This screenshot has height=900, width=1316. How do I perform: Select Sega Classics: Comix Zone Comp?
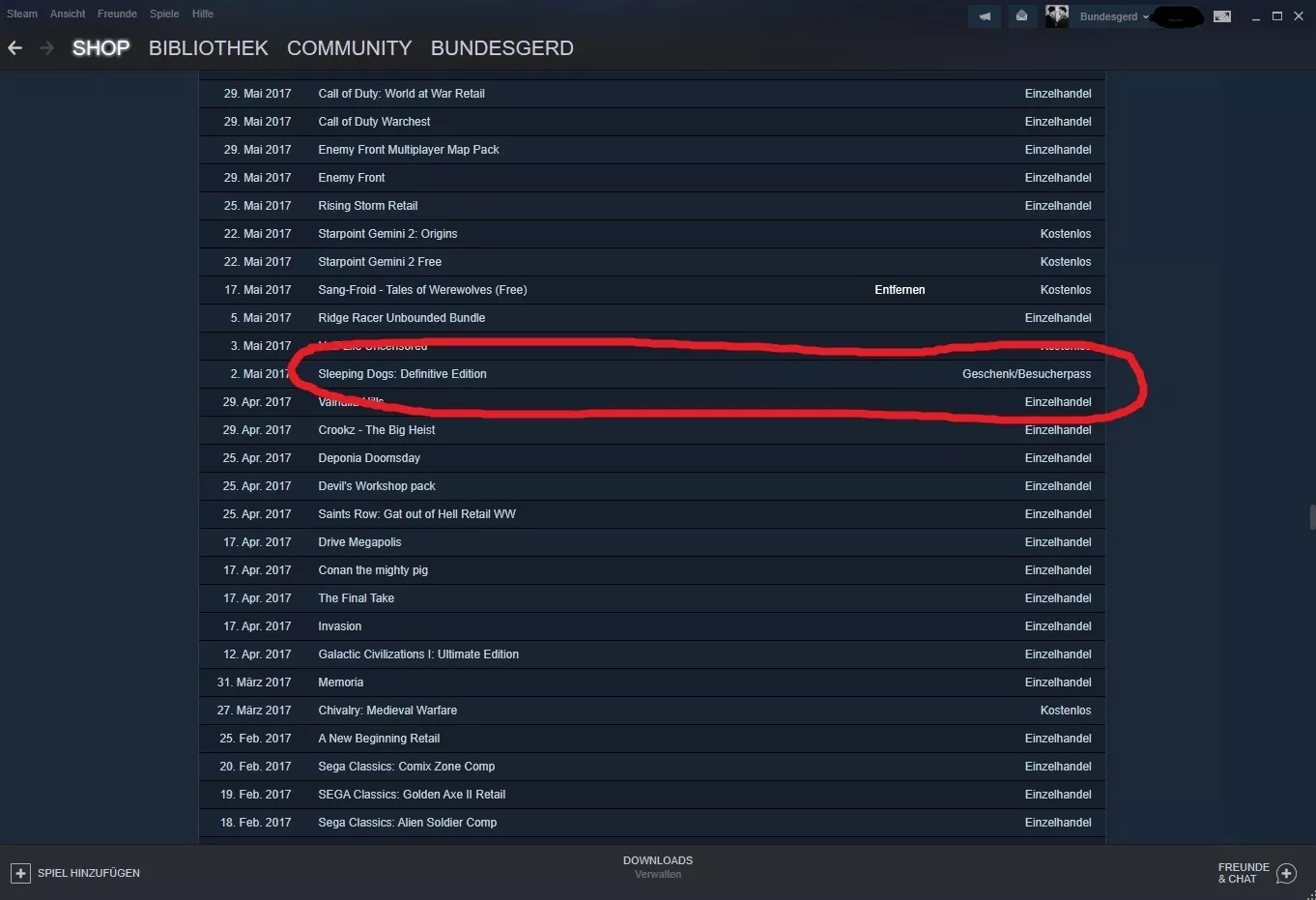point(407,767)
